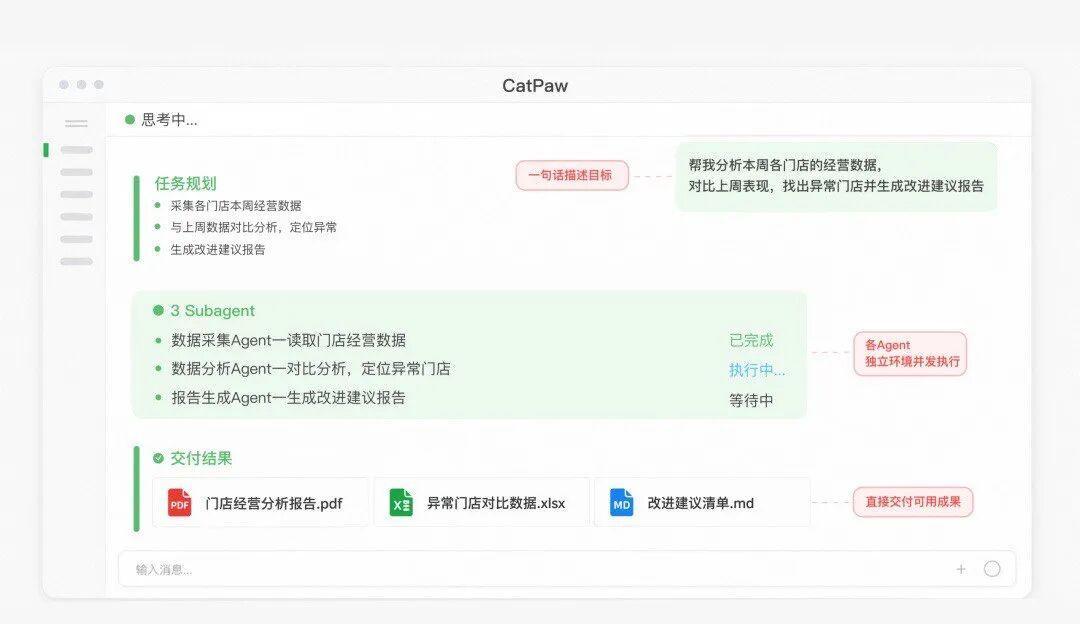Click the green status dot beside 思考中
This screenshot has height=624, width=1080.
[x=129, y=120]
